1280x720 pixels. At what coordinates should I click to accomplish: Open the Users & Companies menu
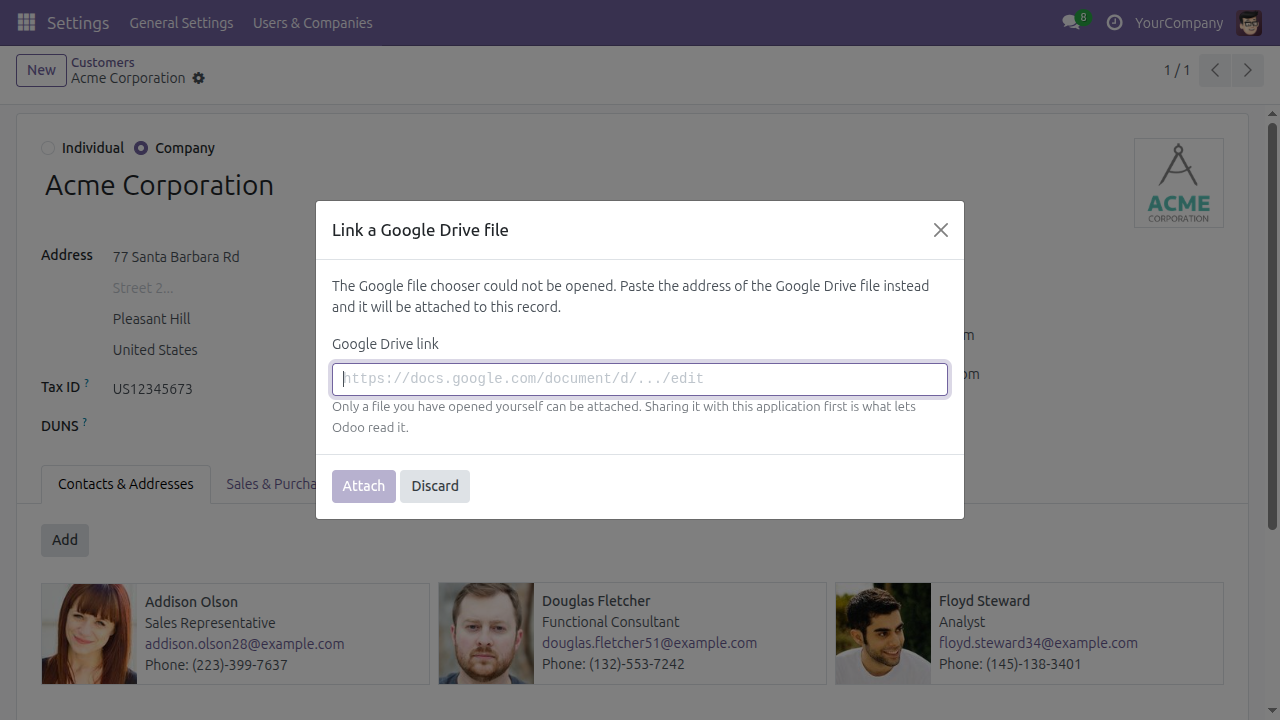point(313,22)
